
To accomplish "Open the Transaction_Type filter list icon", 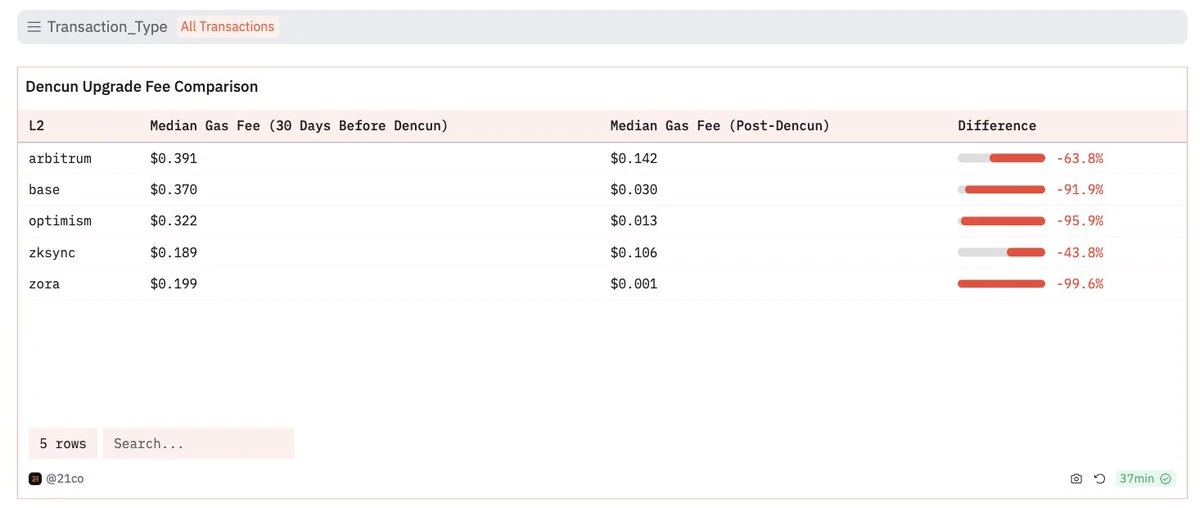I will pyautogui.click(x=34, y=27).
